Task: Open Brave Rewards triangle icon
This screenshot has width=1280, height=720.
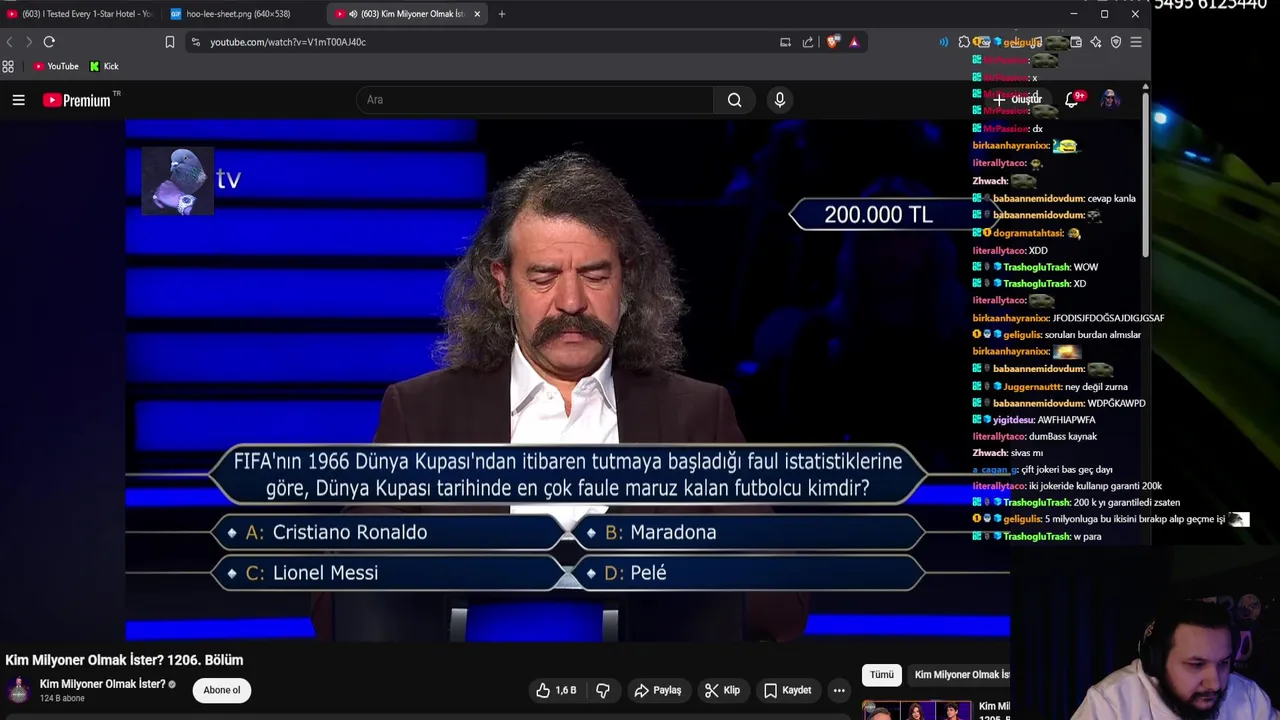Action: click(x=854, y=42)
